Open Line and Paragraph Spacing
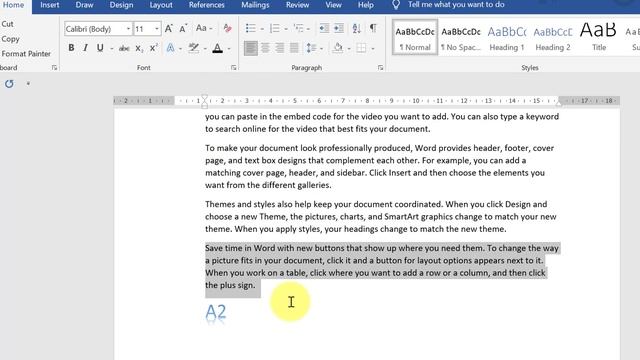This screenshot has width=640, height=360. pyautogui.click(x=311, y=48)
